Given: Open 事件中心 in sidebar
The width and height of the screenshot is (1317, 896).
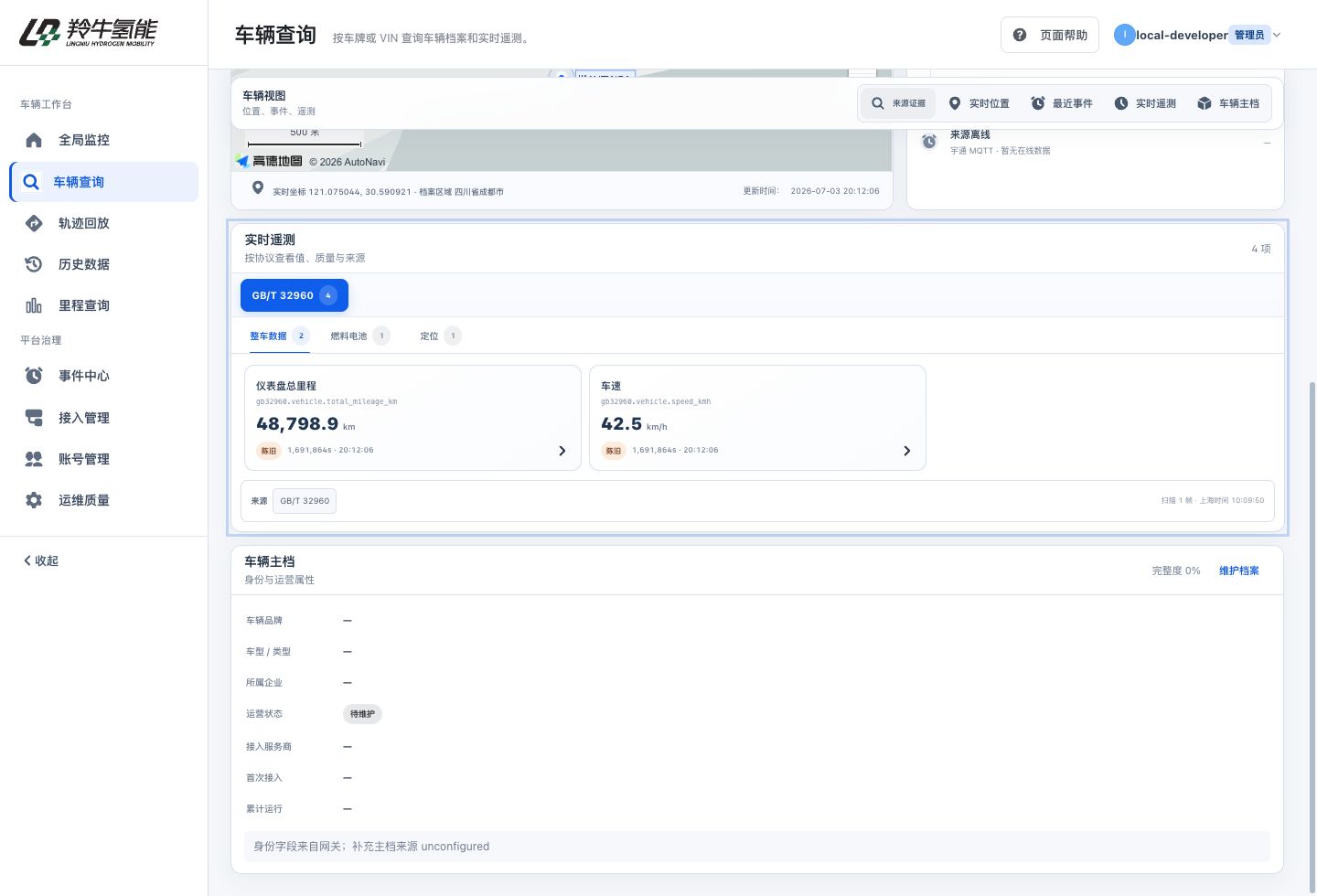Looking at the screenshot, I should (104, 376).
